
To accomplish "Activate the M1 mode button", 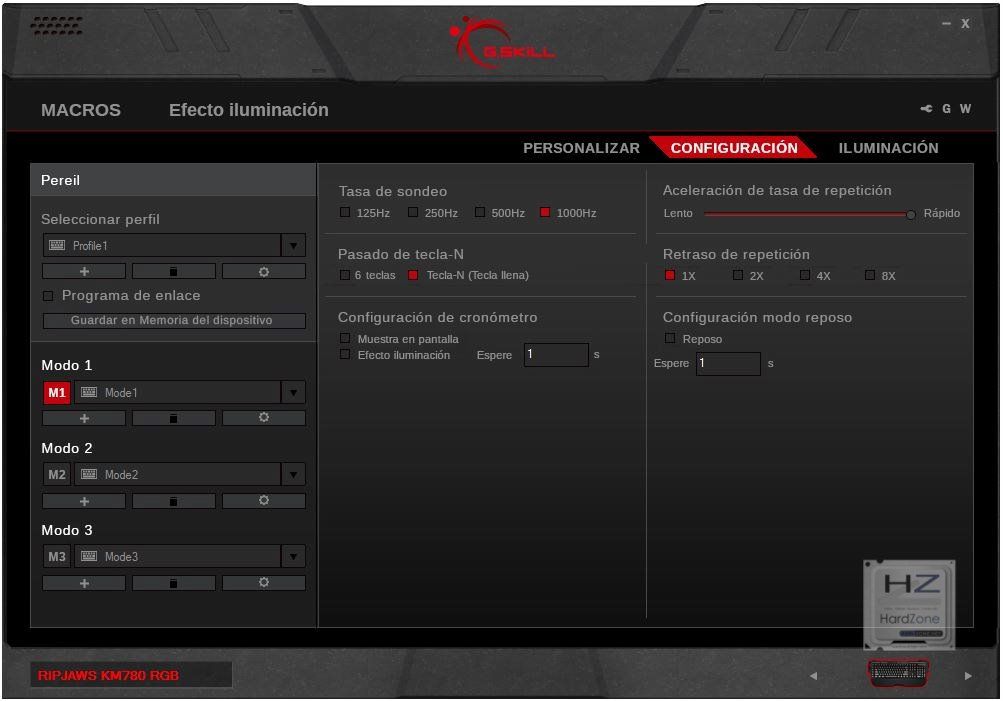I will pos(57,393).
